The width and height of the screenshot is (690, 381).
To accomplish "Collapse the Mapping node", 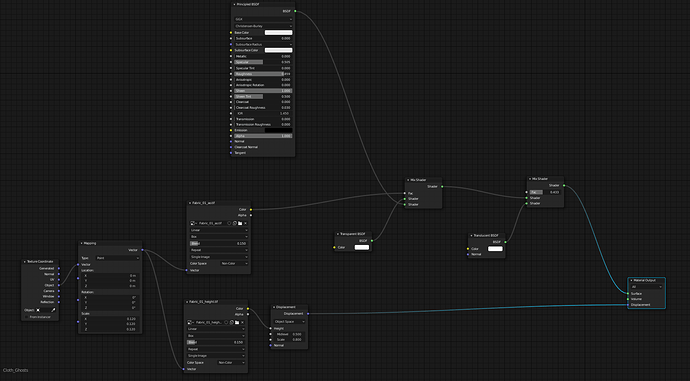I will [x=82, y=243].
